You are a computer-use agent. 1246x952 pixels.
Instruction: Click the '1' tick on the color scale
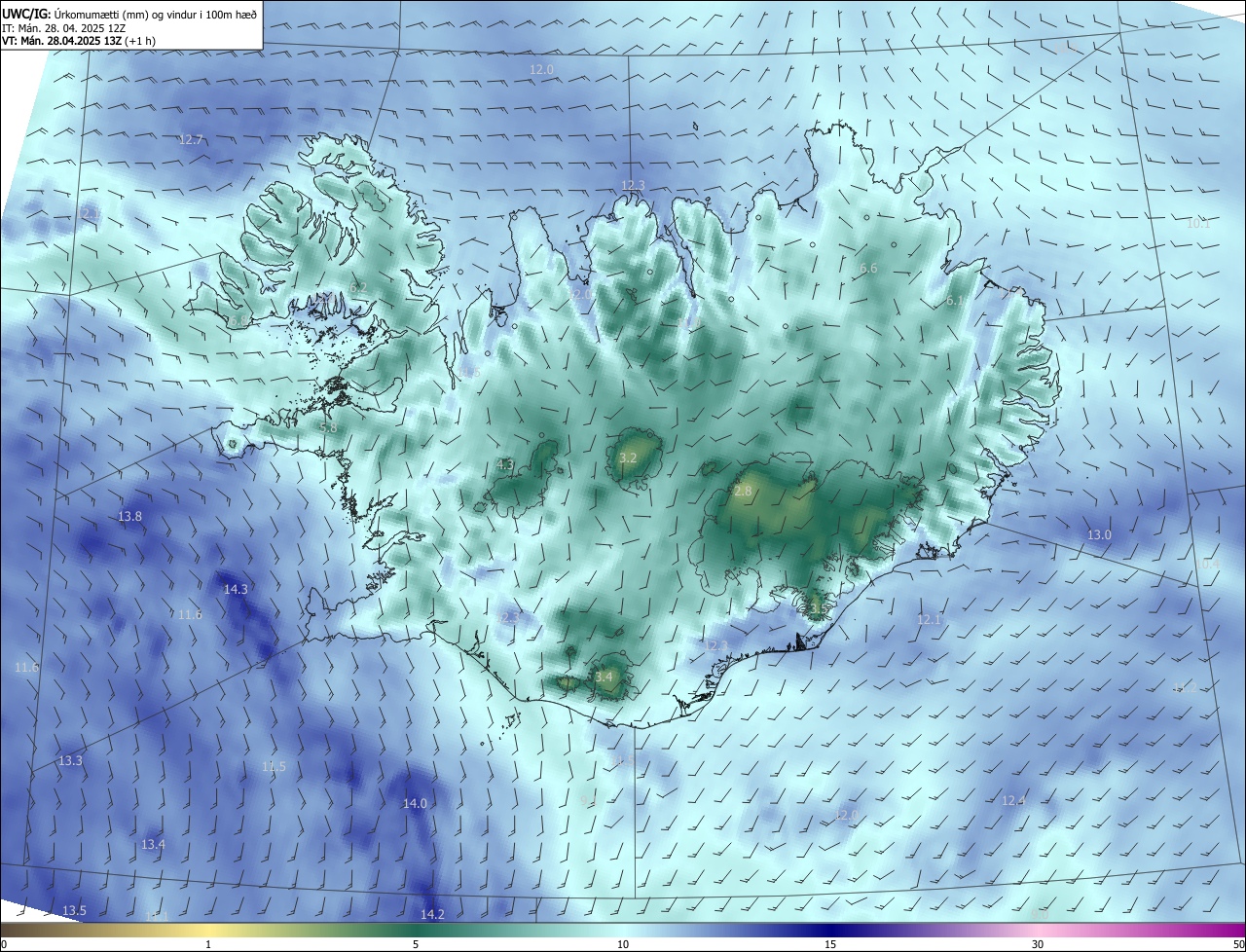coord(208,945)
